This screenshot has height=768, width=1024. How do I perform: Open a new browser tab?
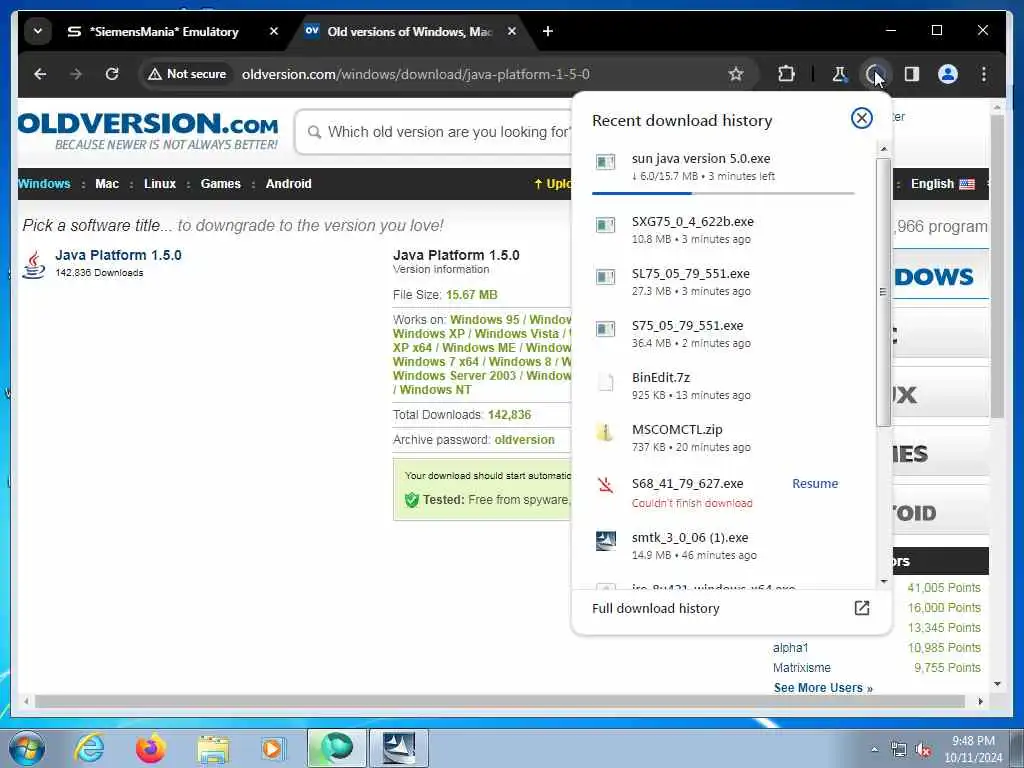548,31
